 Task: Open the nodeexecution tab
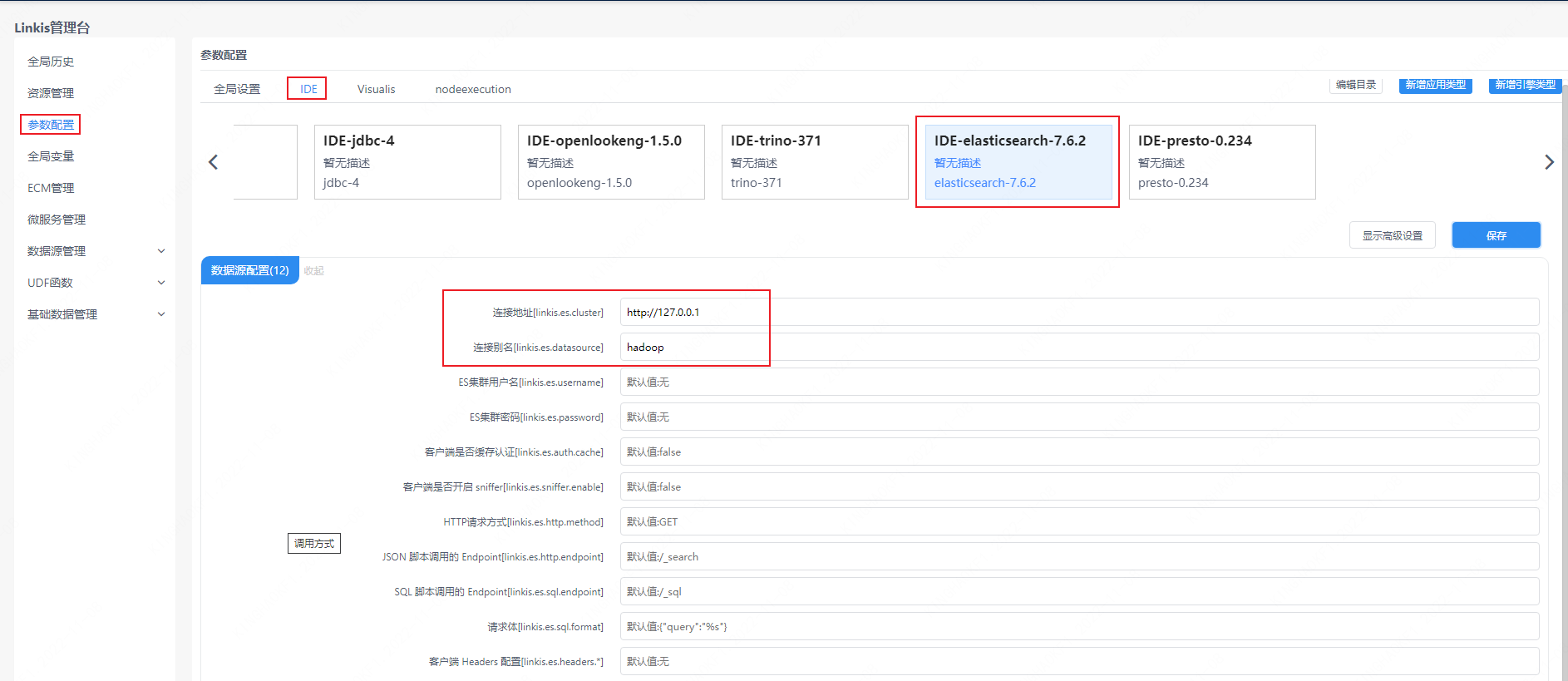(472, 89)
